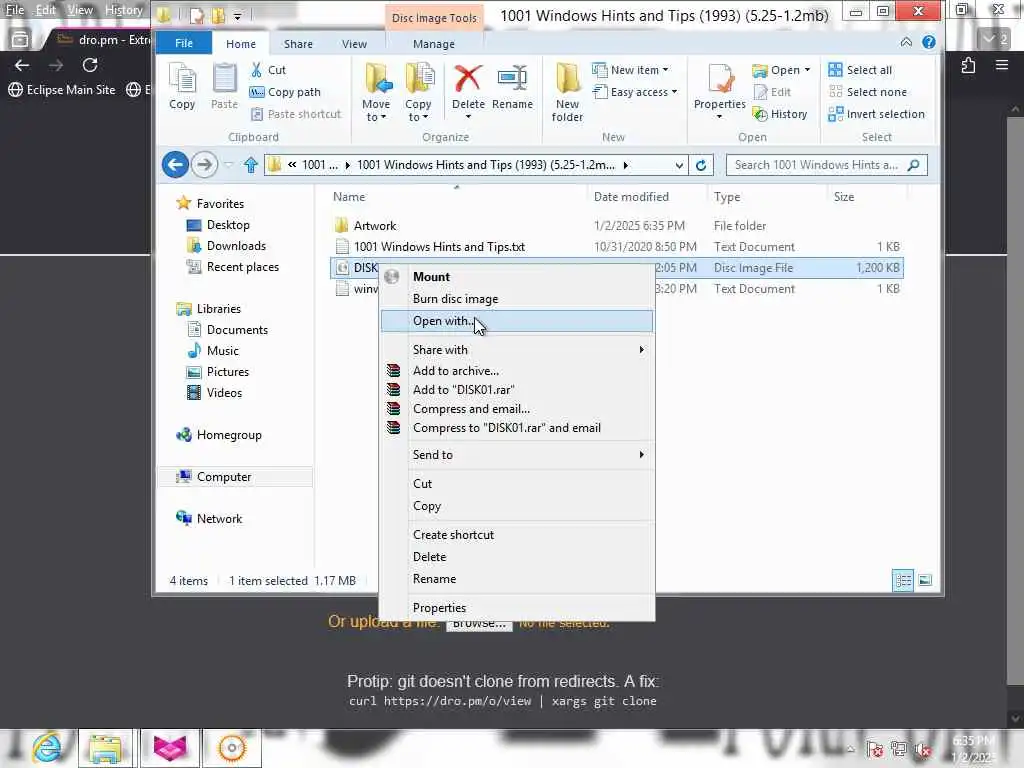1024x768 pixels.
Task: Open Downloads in Favorites sidebar
Action: coord(227,246)
